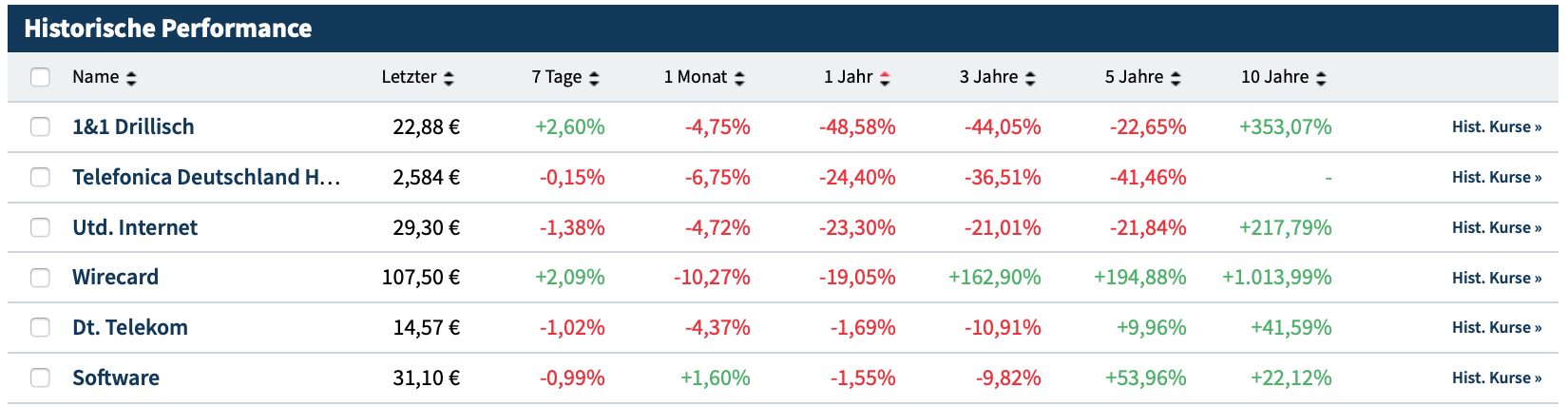Click sort icon next to 1 Monat

click(x=739, y=78)
